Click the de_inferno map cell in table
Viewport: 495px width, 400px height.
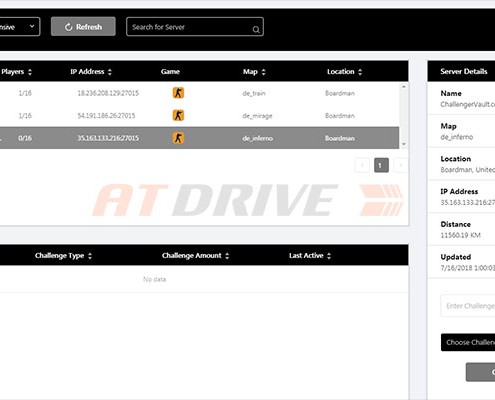tap(258, 138)
